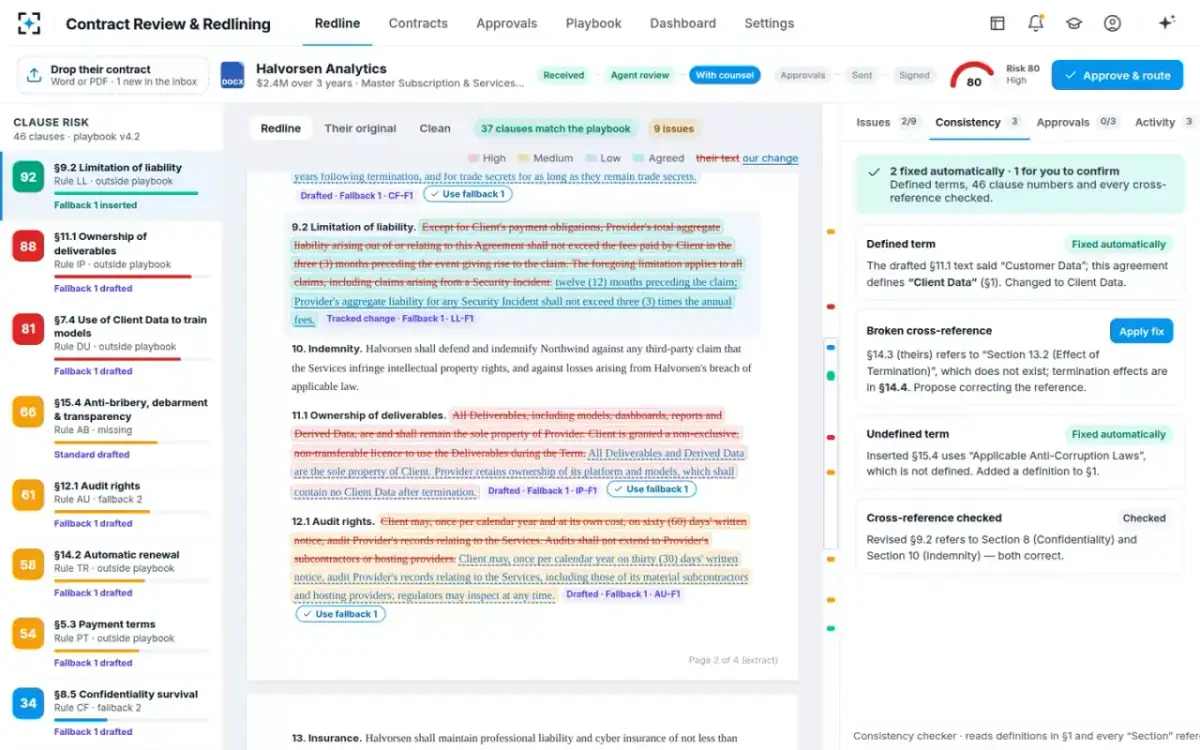
Task: Click the Low legend swatch
Action: (x=591, y=158)
